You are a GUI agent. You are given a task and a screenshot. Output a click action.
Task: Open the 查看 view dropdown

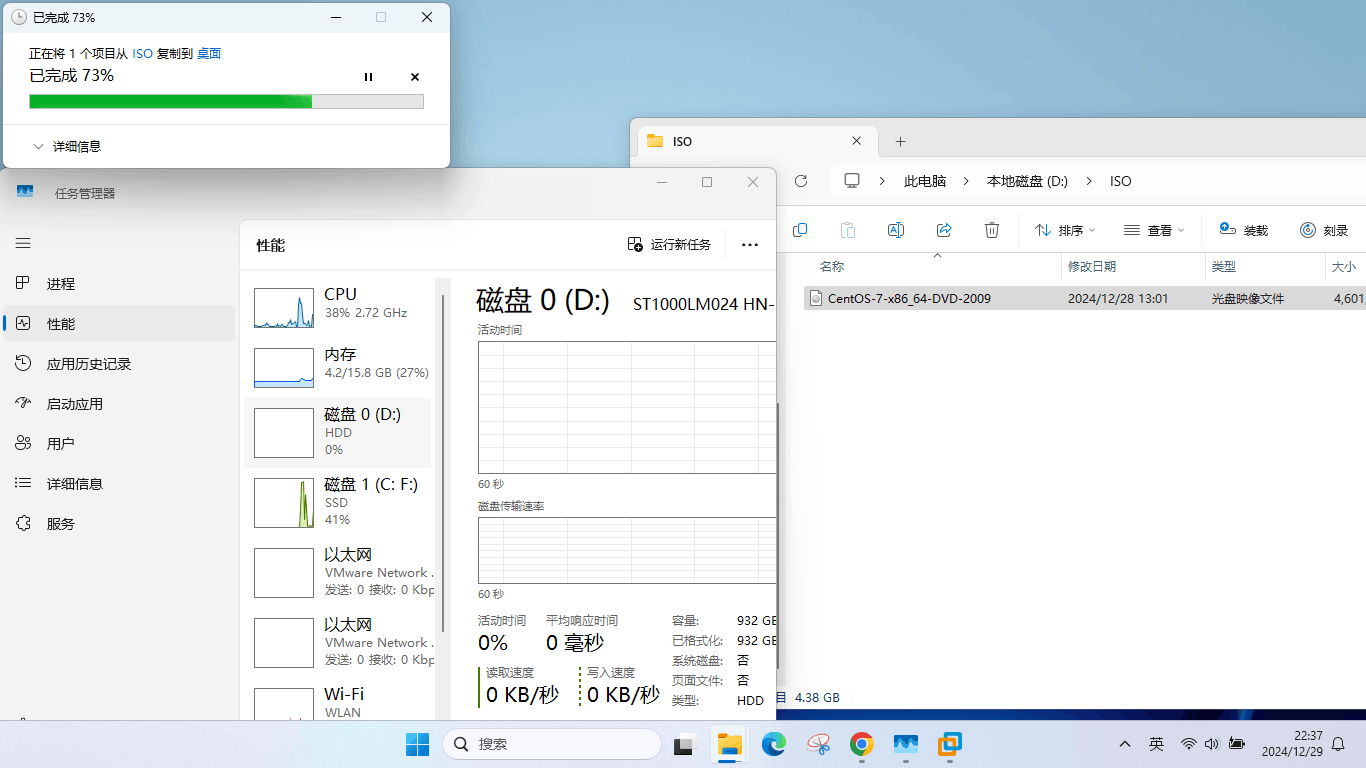1154,230
